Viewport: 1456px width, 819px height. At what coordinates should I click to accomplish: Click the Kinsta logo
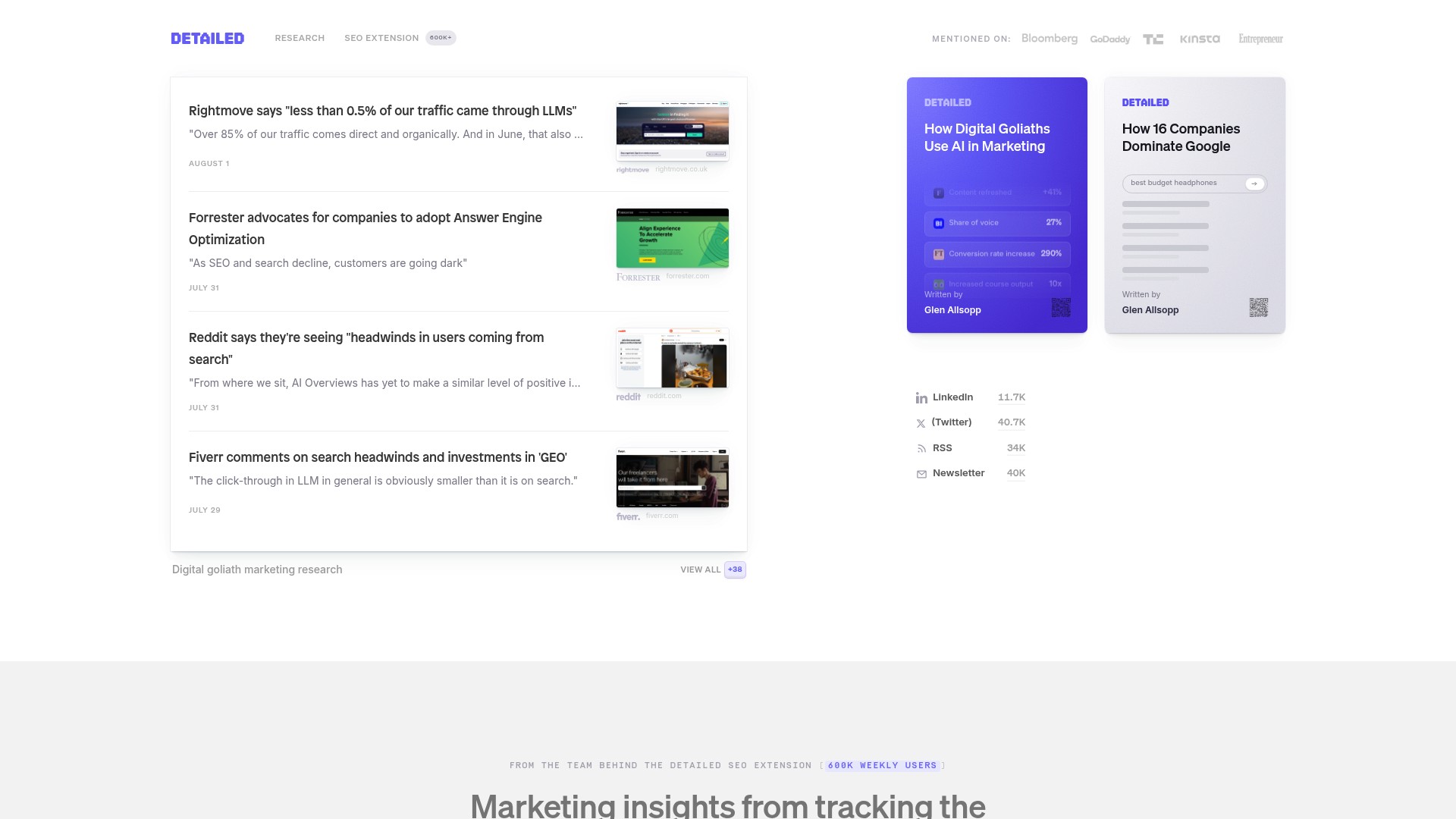click(x=1200, y=39)
